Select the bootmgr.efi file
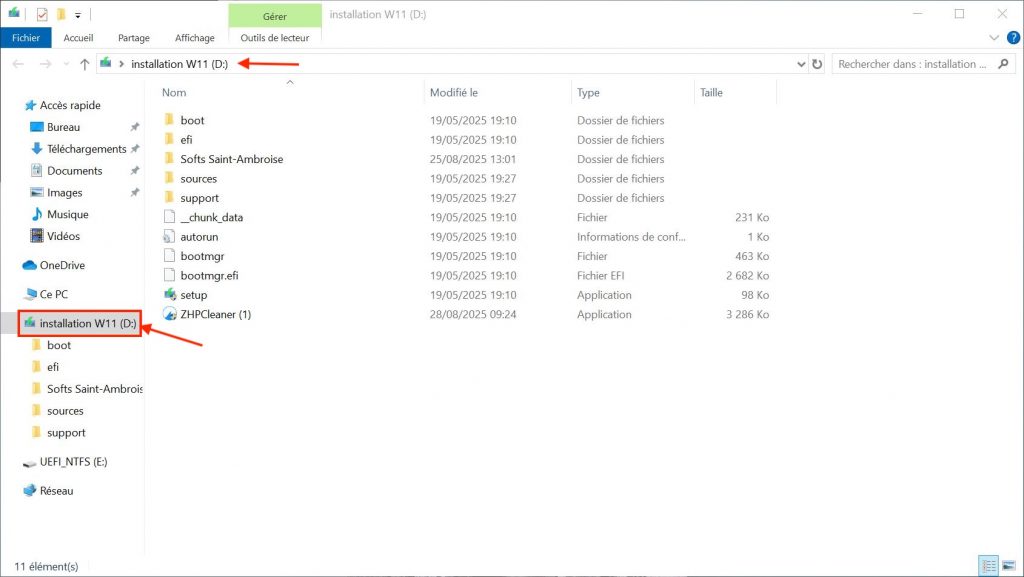Image resolution: width=1024 pixels, height=577 pixels. coord(209,275)
